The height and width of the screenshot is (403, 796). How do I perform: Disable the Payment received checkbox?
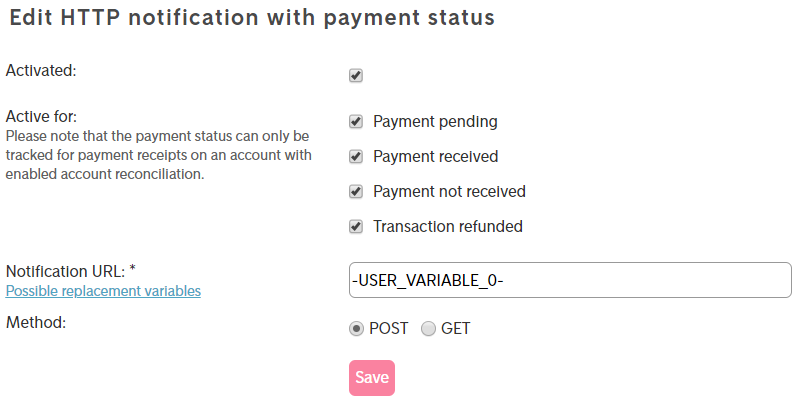tap(356, 157)
